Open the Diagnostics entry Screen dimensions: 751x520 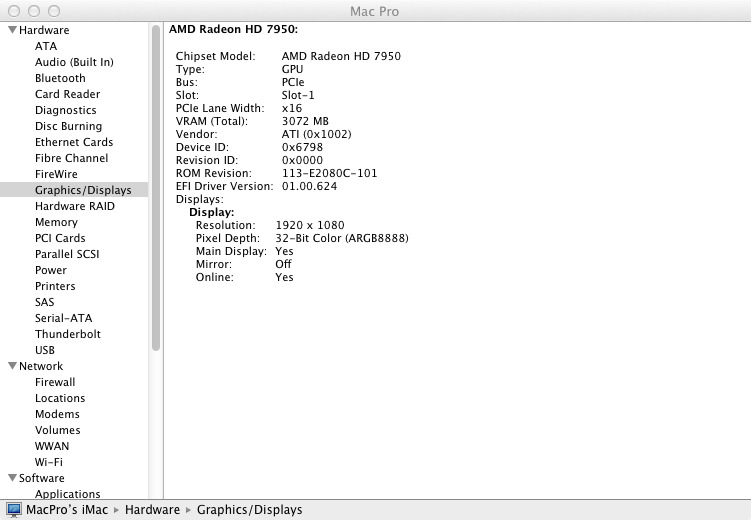[x=66, y=110]
